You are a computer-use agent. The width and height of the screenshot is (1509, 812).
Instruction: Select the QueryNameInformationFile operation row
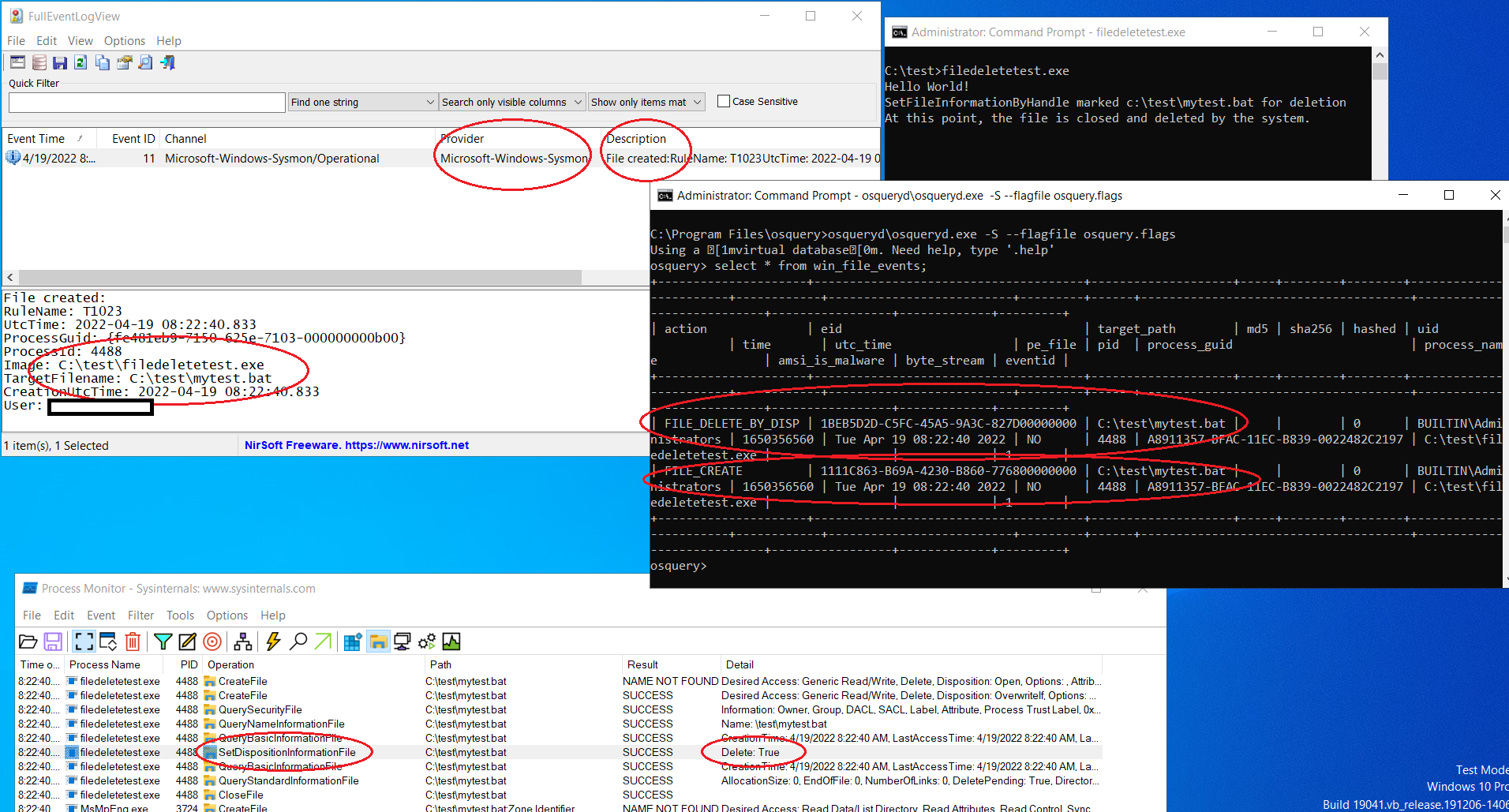pos(559,724)
